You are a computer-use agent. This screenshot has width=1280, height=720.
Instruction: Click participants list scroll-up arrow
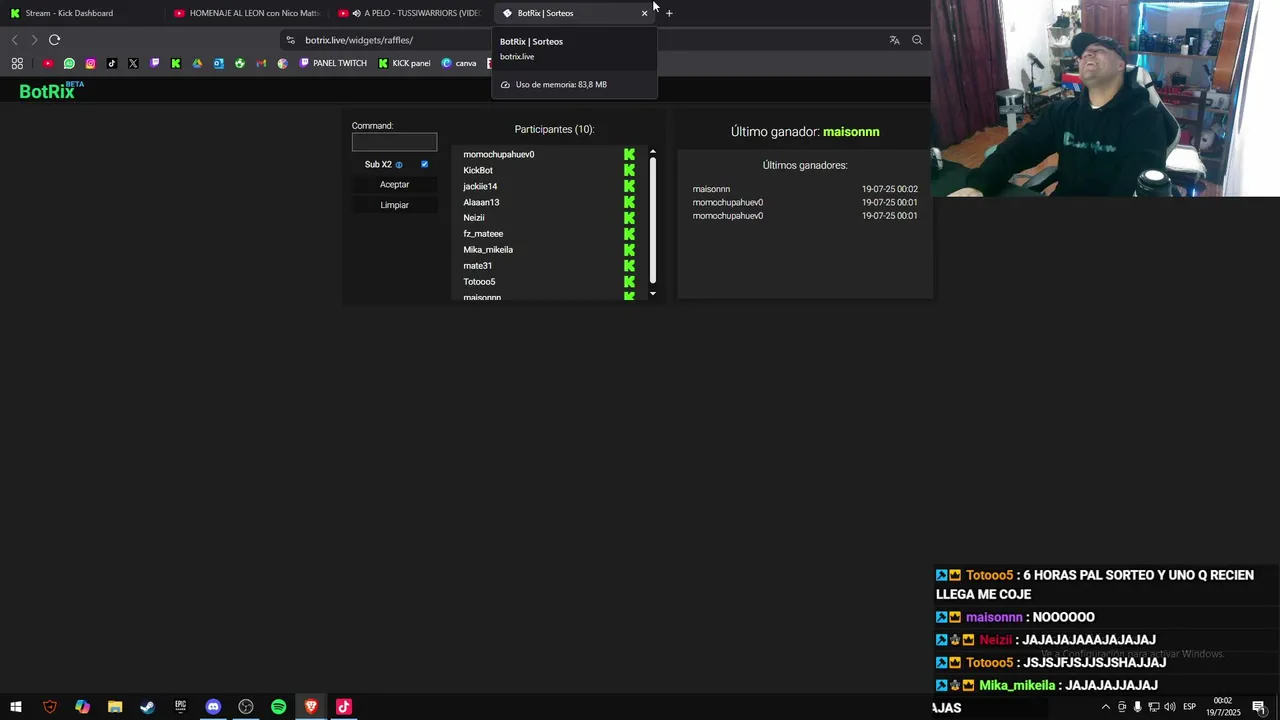[x=653, y=152]
